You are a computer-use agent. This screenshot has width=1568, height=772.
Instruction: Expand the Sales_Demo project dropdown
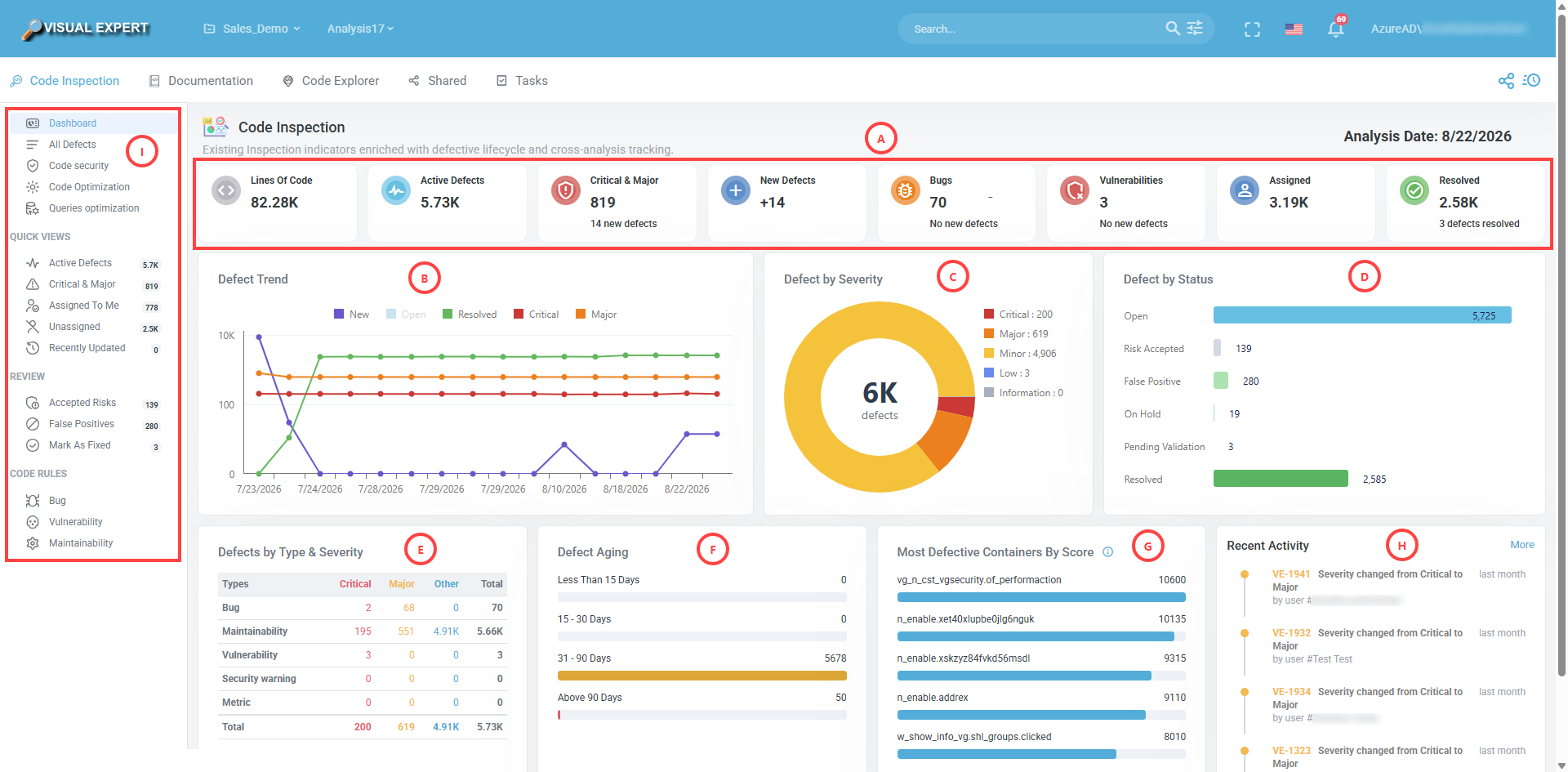[x=252, y=29]
